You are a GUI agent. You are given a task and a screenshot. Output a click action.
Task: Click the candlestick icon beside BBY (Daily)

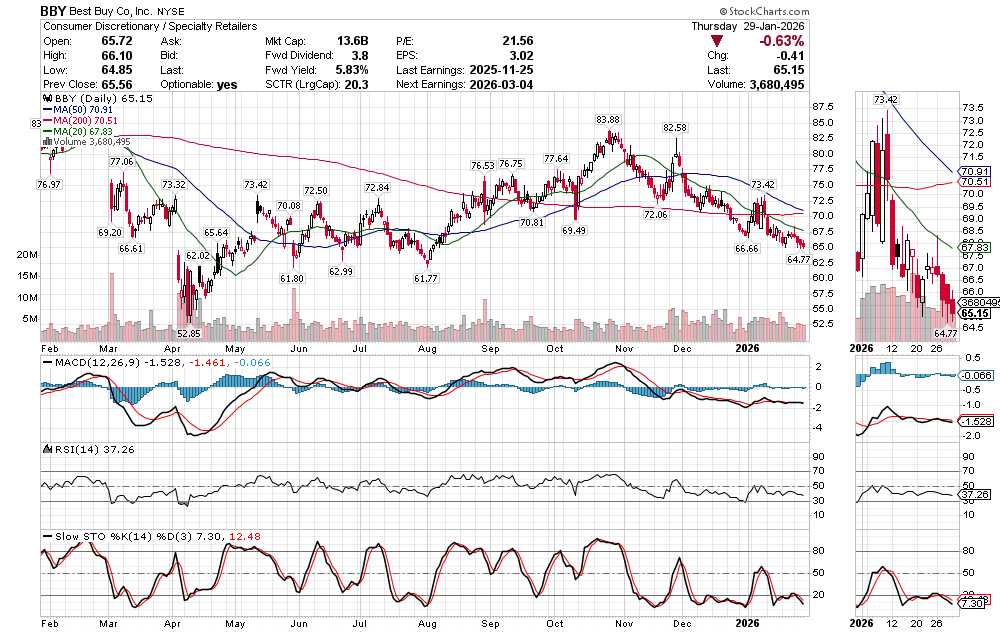coord(46,99)
